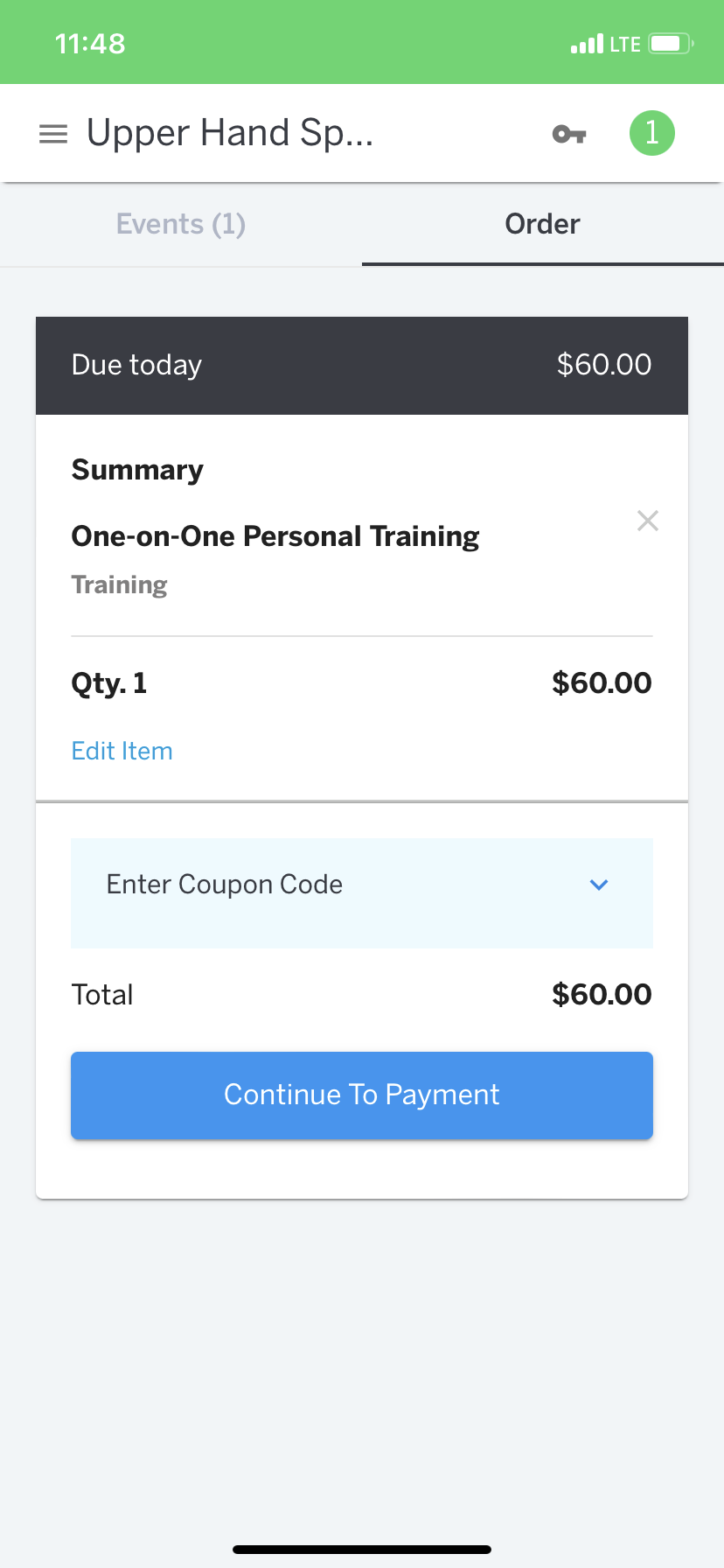Select the Order tab

click(x=541, y=224)
